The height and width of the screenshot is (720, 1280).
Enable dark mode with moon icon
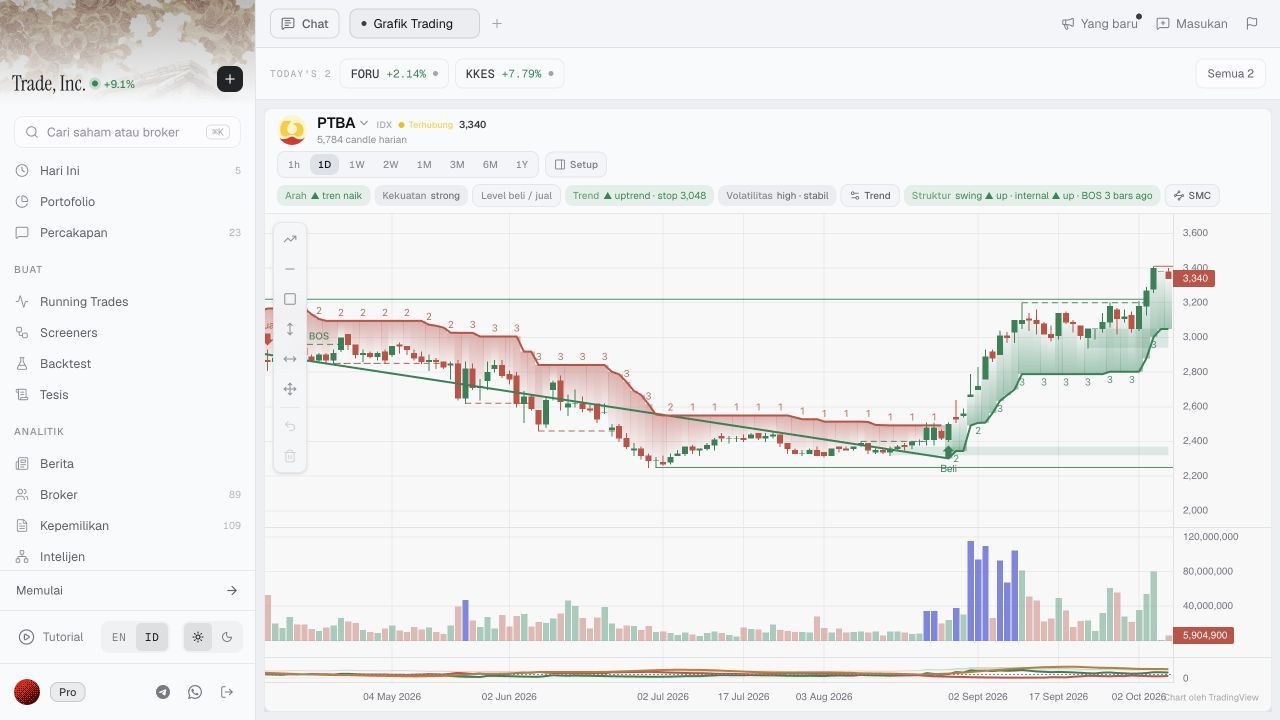click(x=227, y=637)
